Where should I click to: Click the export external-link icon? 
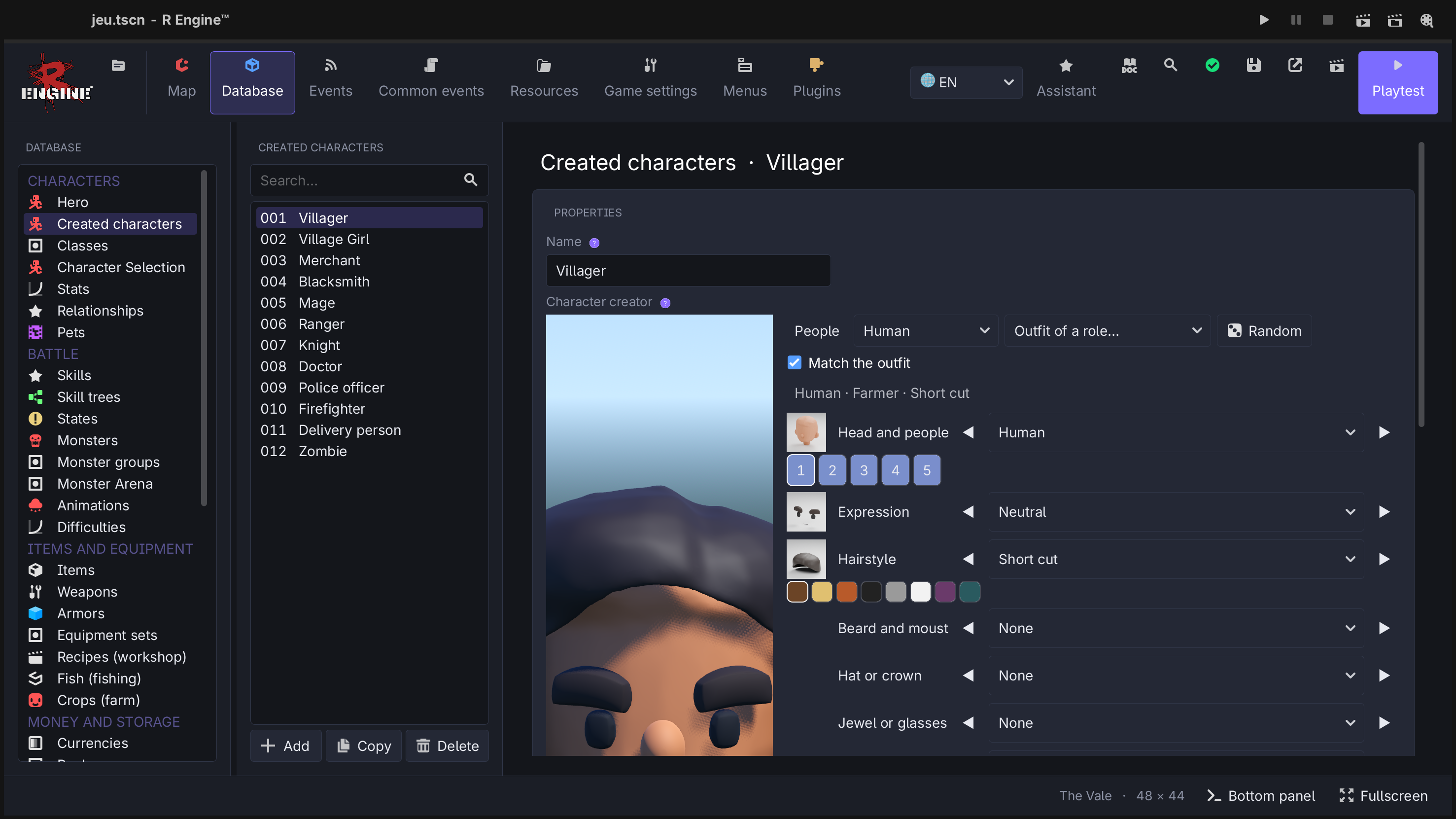coord(1295,66)
